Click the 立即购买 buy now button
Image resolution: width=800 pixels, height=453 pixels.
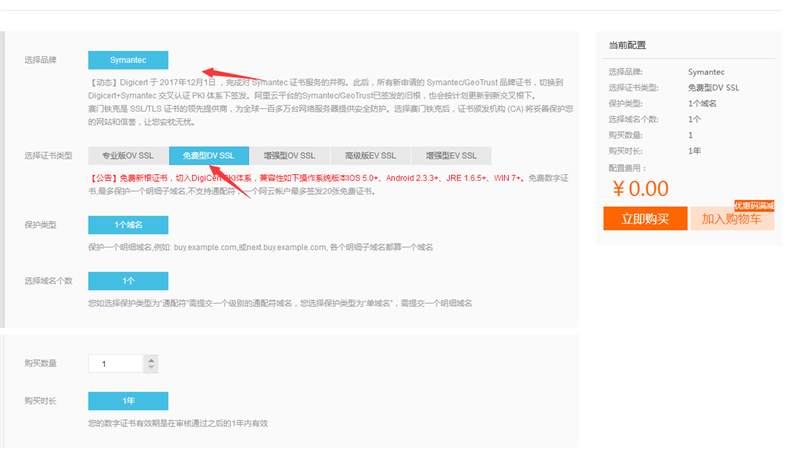[644, 219]
